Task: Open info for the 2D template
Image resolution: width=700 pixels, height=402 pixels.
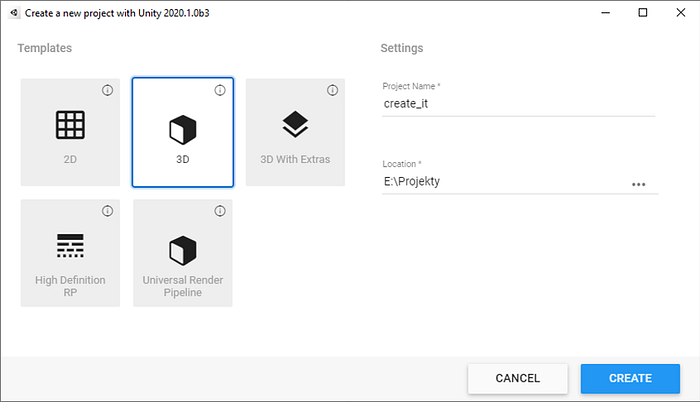Action: 107,90
